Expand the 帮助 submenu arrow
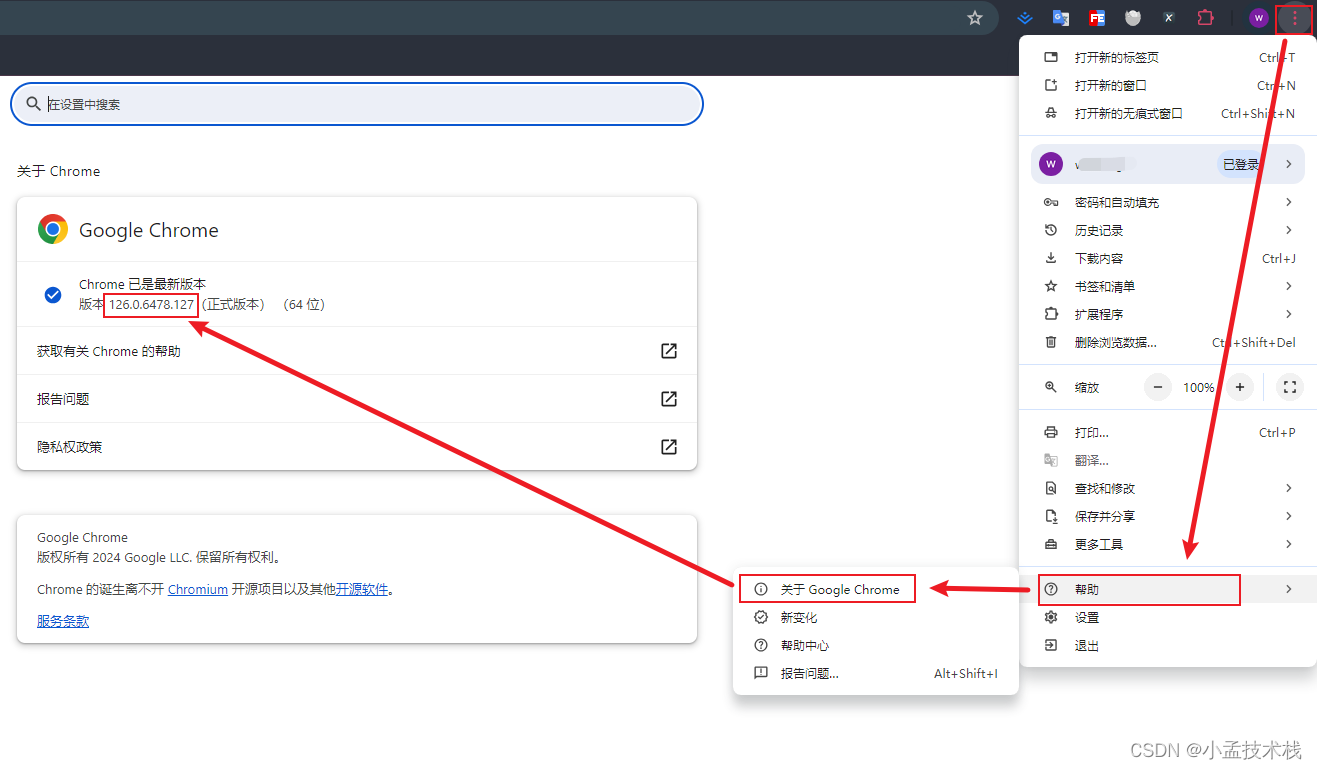This screenshot has height=769, width=1317. click(x=1289, y=589)
